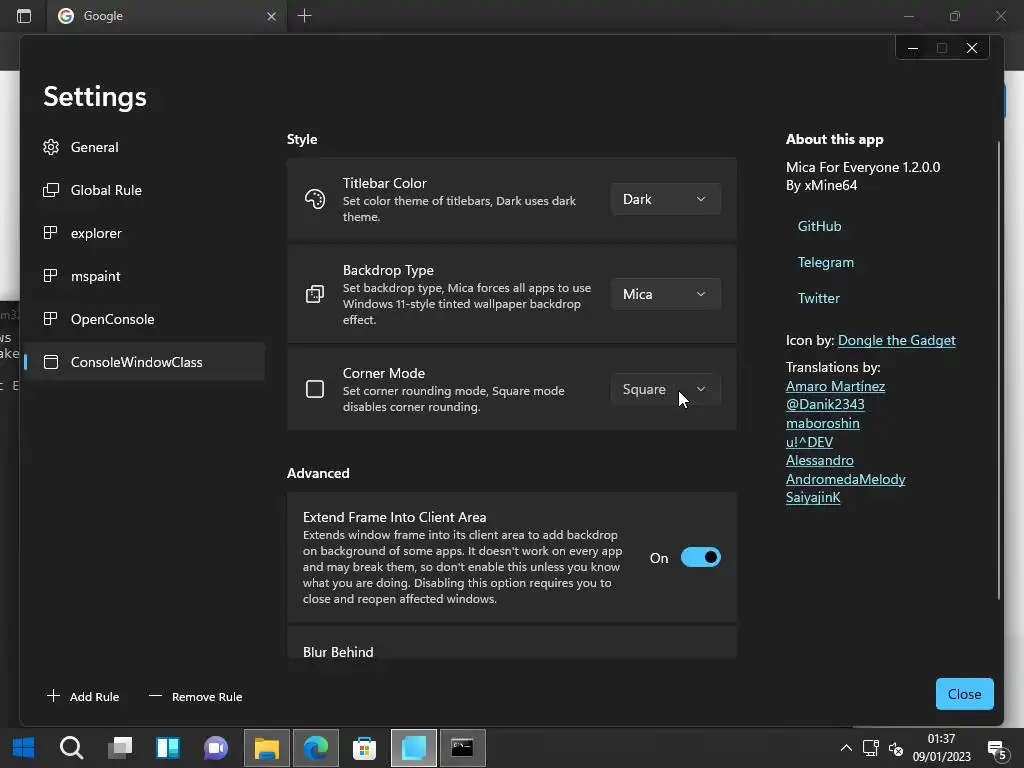Open the Titlebar Color dropdown

[665, 199]
